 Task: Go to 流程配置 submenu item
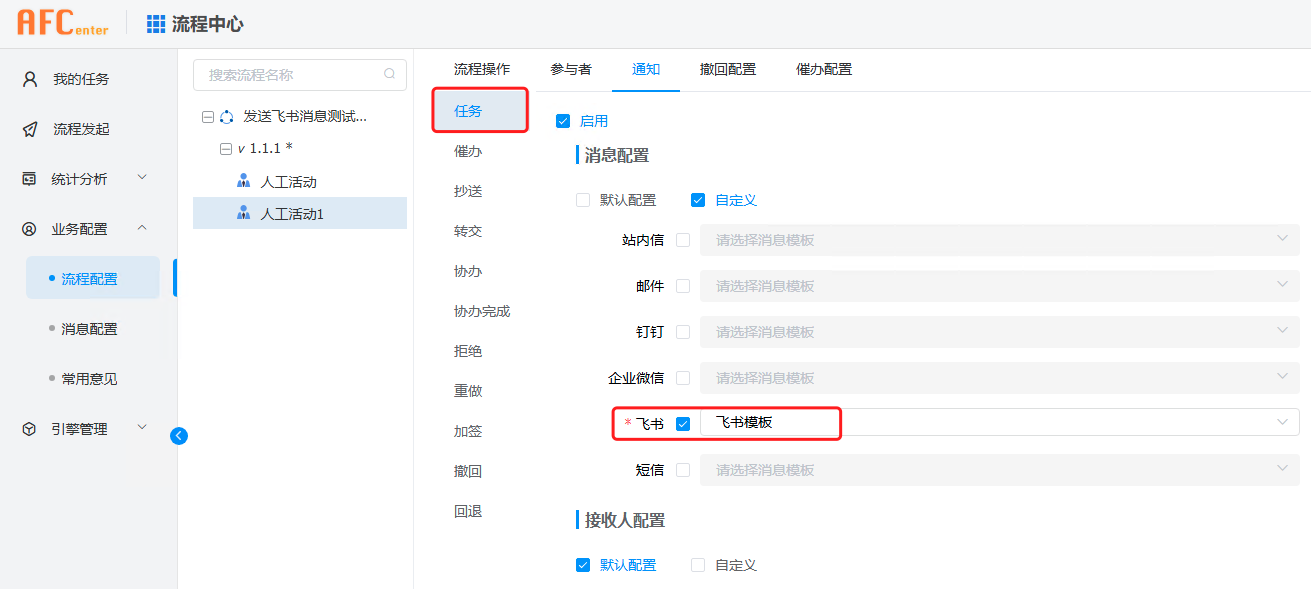93,278
